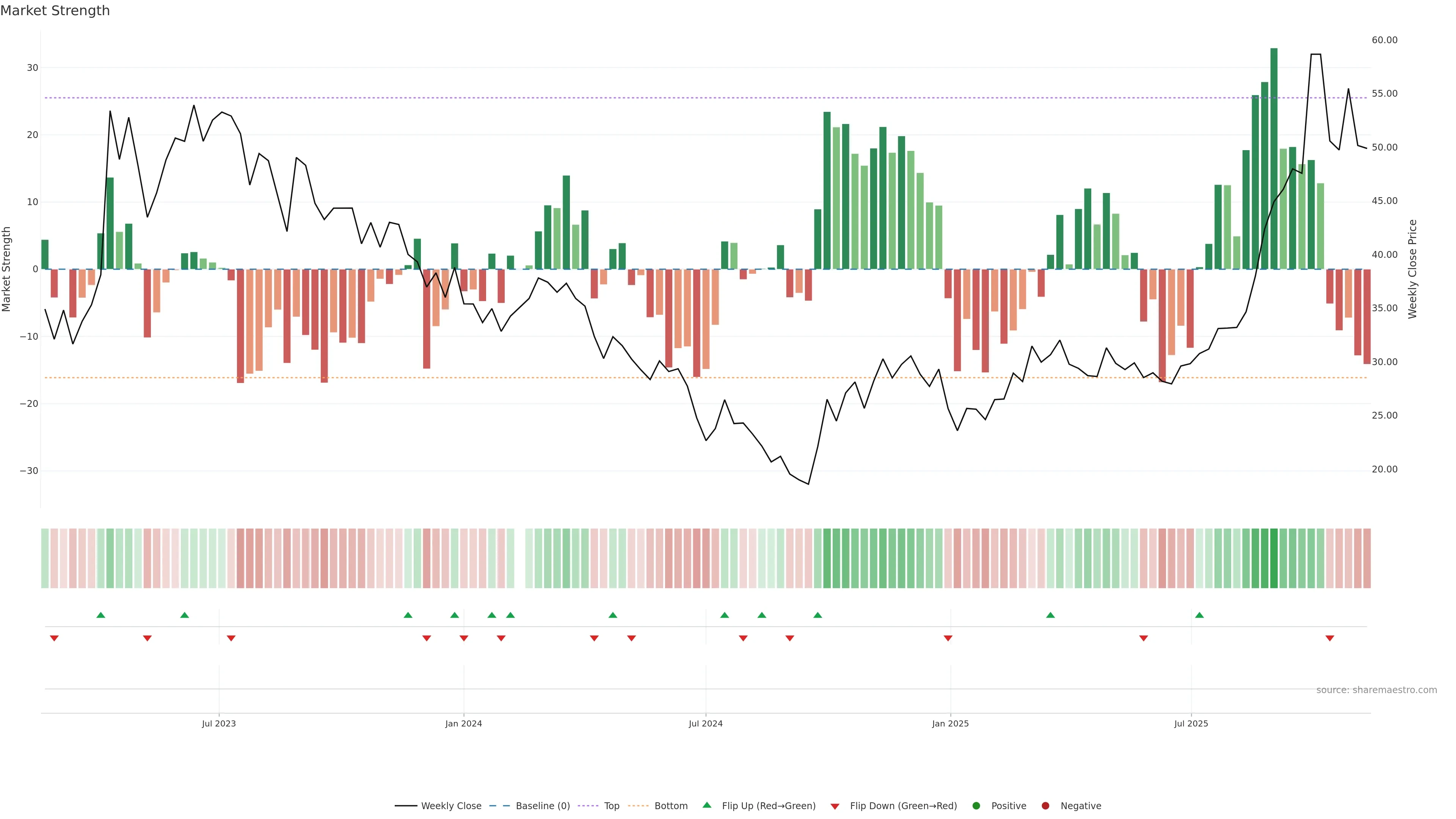Click the flip-up marker after Jul 2025
This screenshot has width=1456, height=819.
point(1199,615)
